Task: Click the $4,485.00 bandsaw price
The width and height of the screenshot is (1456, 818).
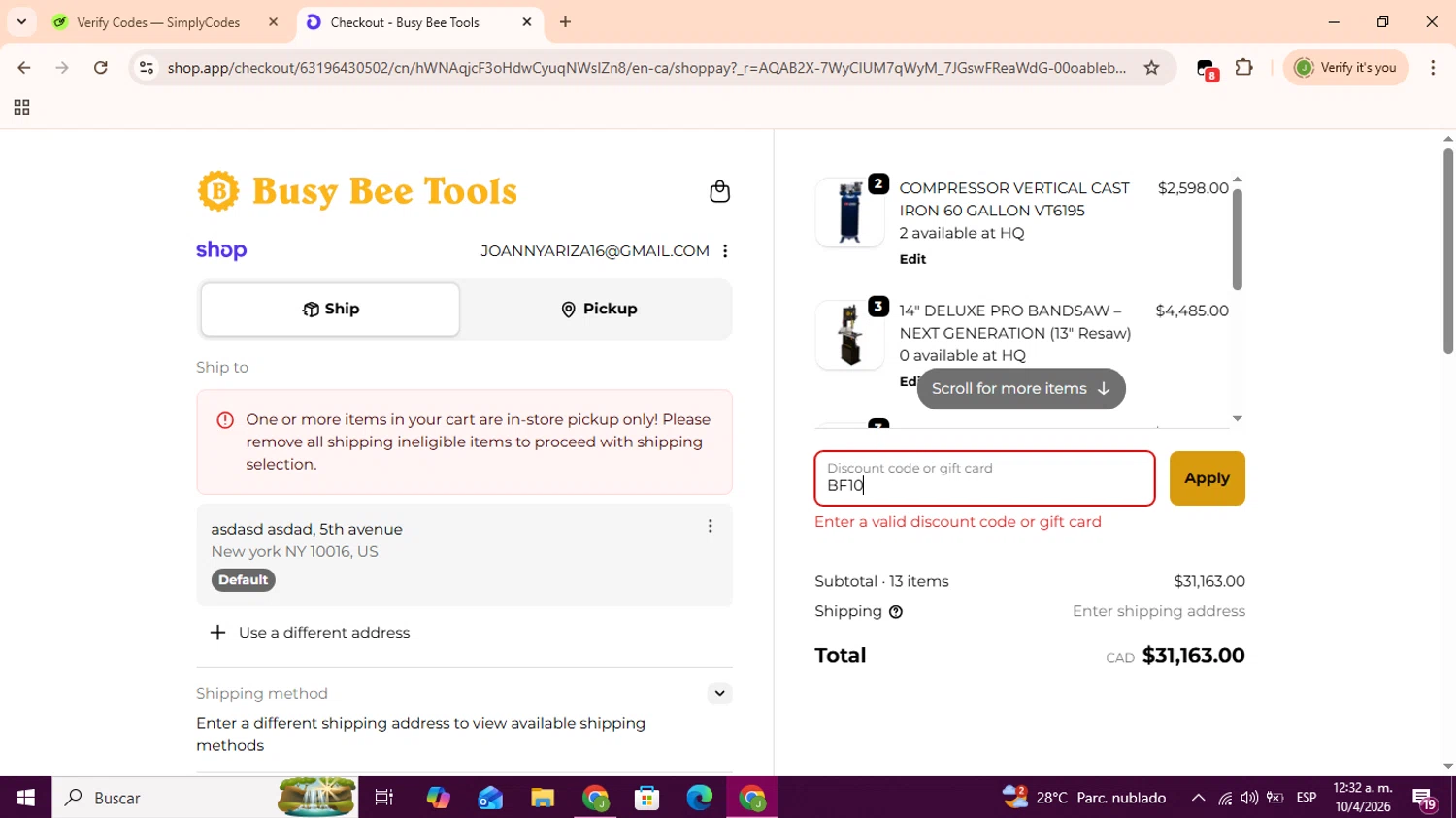Action: tap(1192, 311)
